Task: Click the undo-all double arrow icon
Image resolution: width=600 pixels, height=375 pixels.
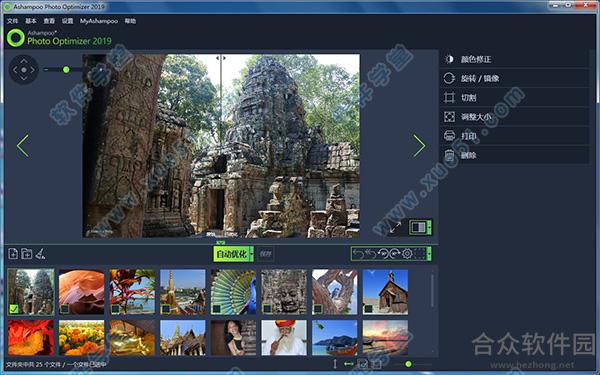Action: (x=370, y=254)
